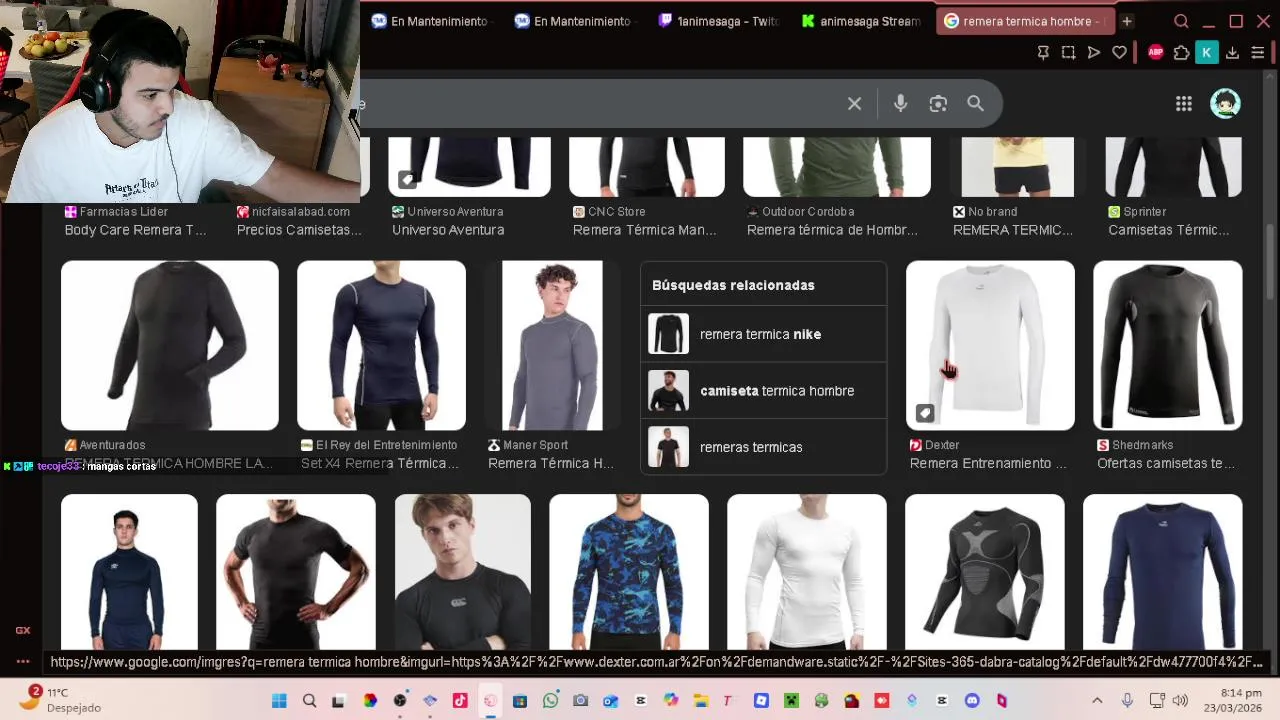Open El Rey del Entretenimiento Set X4 link
The height and width of the screenshot is (720, 1280).
pos(380,463)
